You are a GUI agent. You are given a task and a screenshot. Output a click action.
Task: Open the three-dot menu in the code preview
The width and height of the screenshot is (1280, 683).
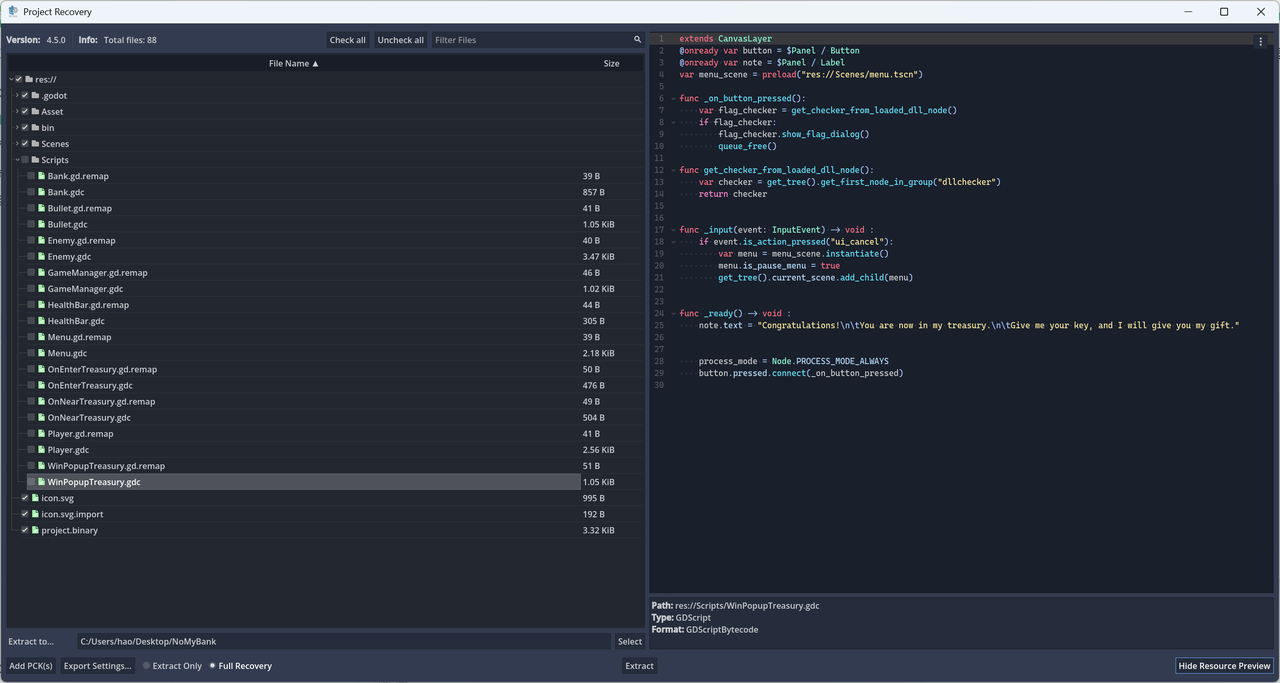pos(1261,42)
